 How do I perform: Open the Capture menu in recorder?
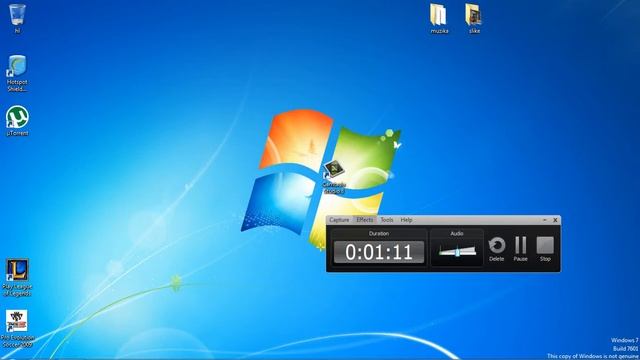point(339,220)
